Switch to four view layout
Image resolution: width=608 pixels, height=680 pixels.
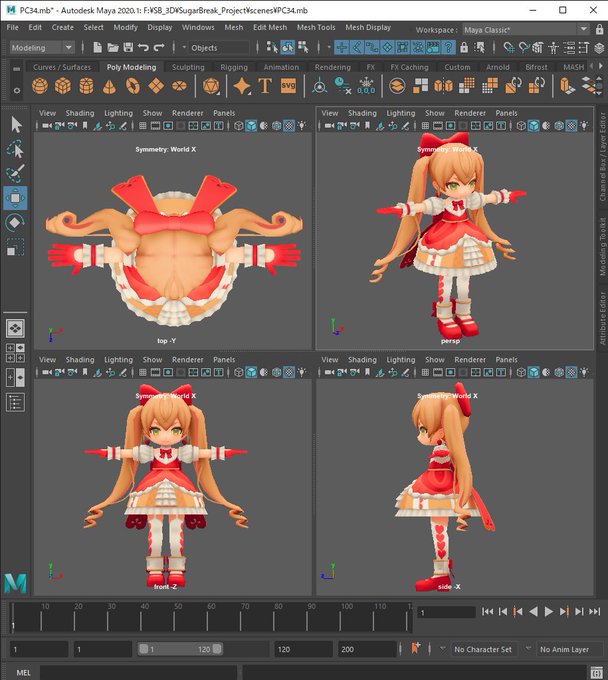pos(15,353)
